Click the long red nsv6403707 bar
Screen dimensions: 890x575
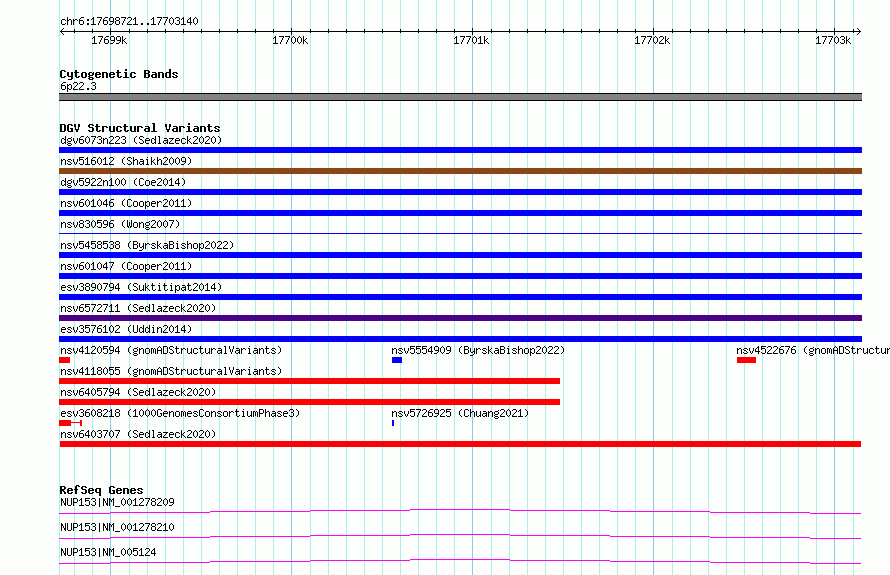point(460,444)
